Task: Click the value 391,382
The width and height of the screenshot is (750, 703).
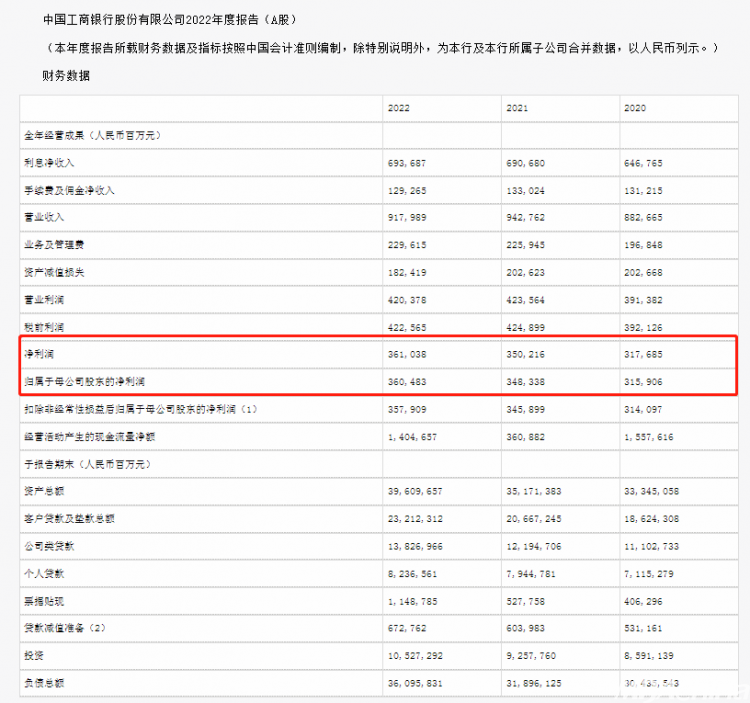Action: [643, 300]
